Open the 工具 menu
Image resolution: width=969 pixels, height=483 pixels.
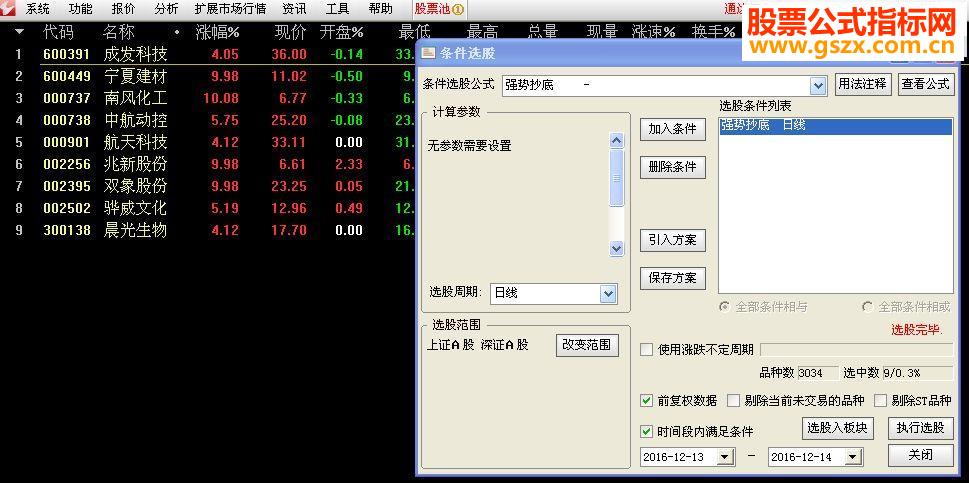pos(337,9)
